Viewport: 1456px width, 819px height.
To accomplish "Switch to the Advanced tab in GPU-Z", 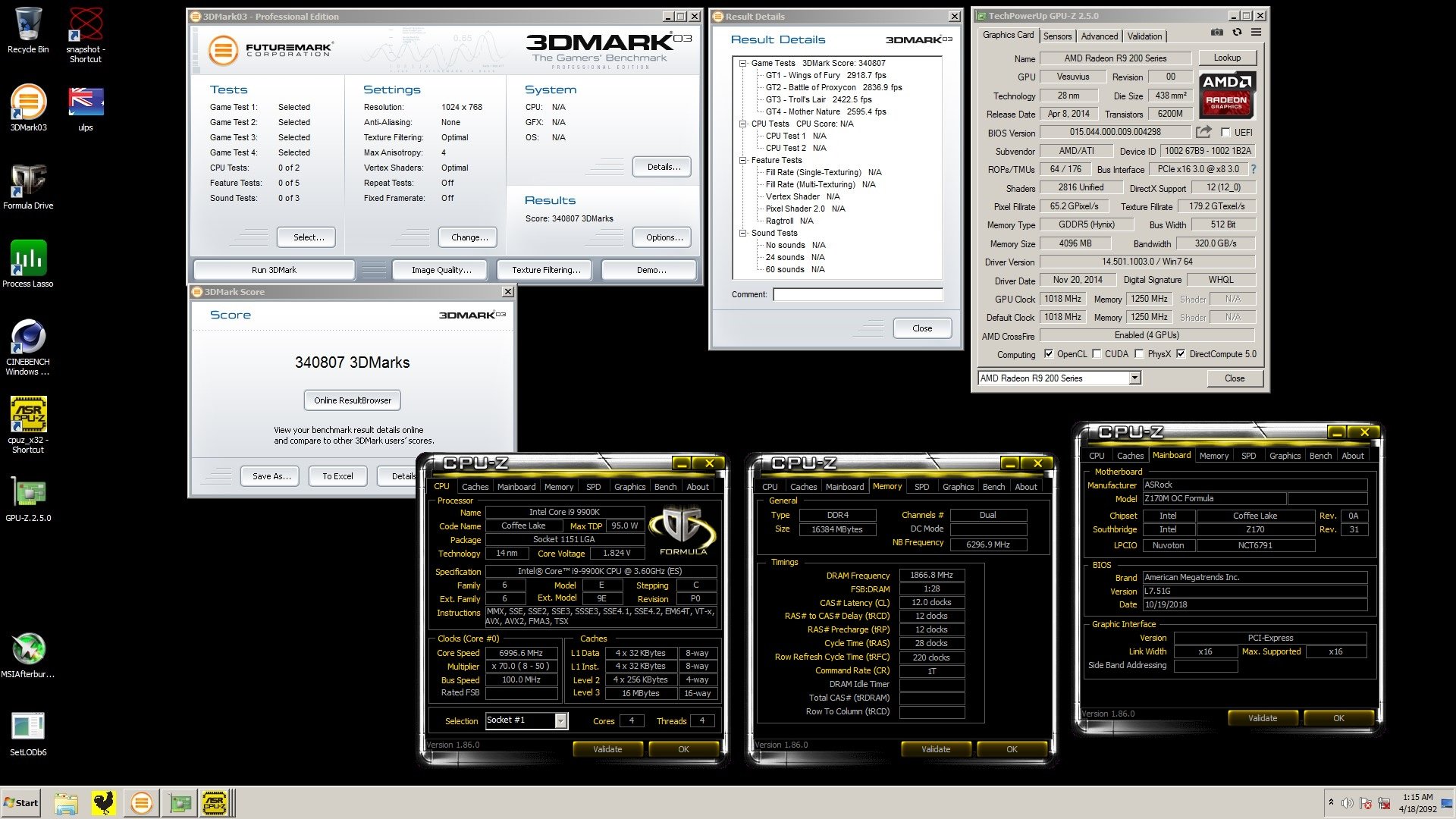I will (x=1099, y=36).
